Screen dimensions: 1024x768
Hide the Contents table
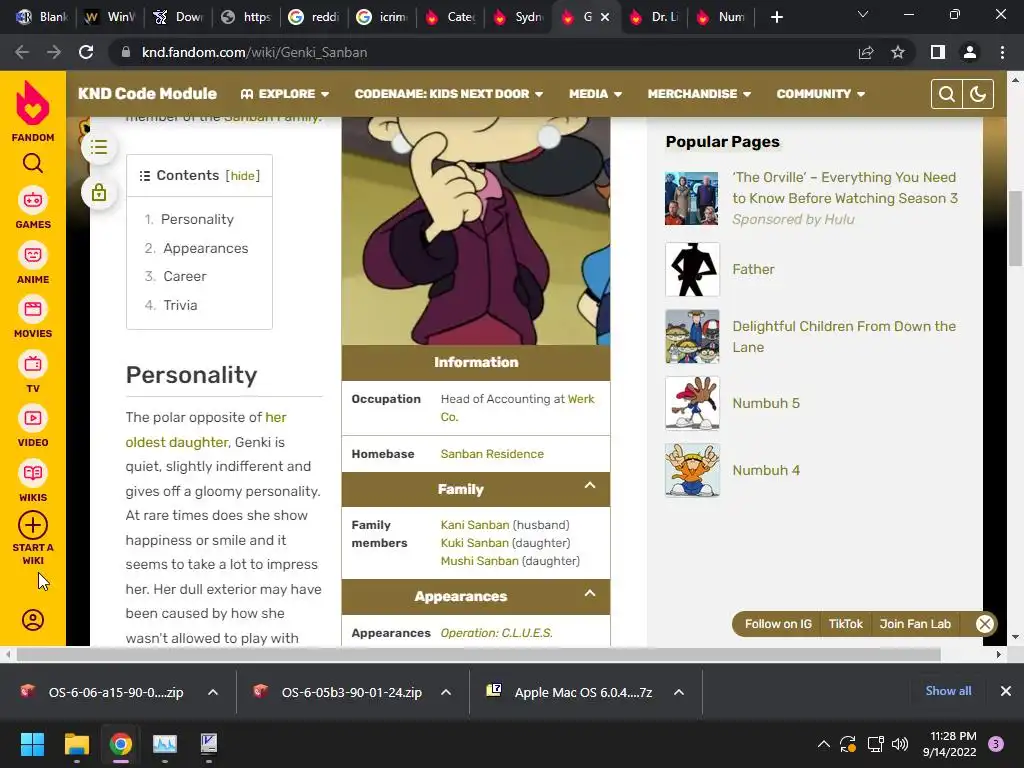[x=242, y=176]
